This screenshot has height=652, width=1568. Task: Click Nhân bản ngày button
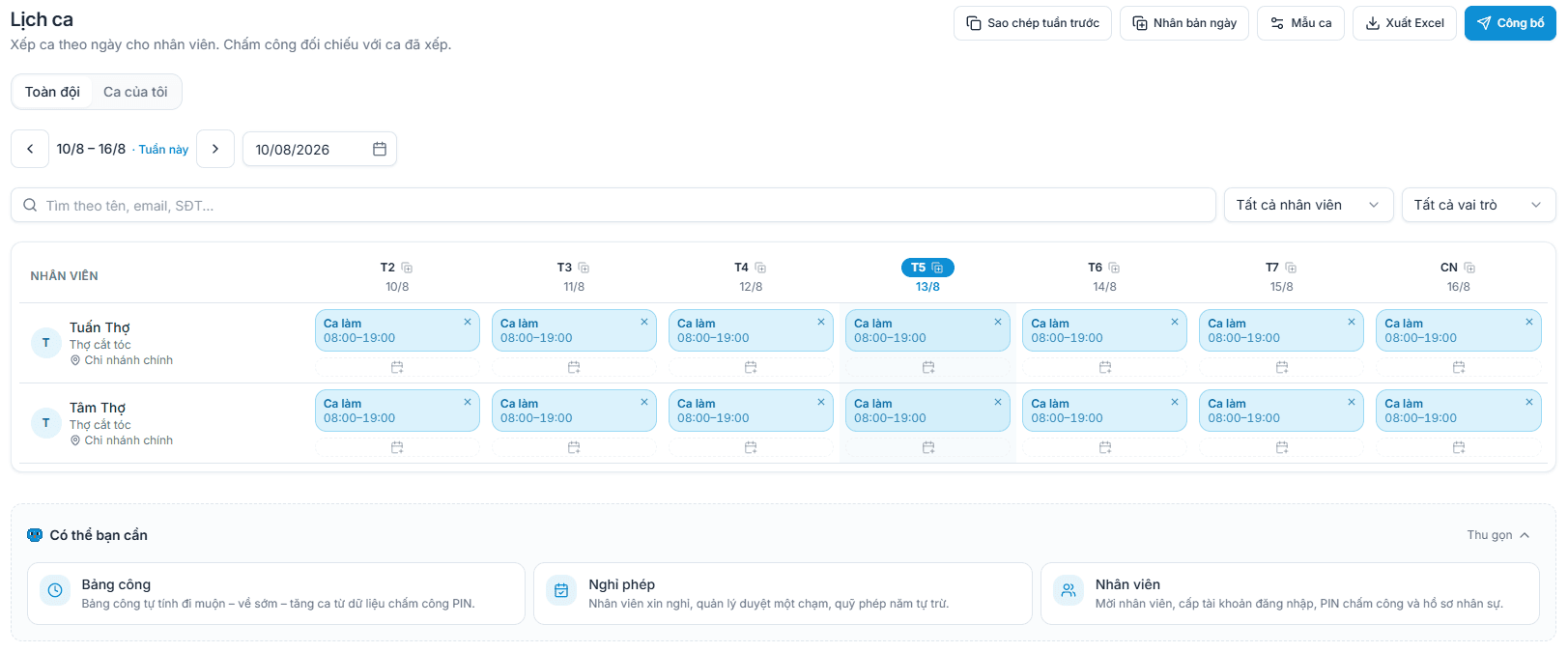pos(1184,23)
